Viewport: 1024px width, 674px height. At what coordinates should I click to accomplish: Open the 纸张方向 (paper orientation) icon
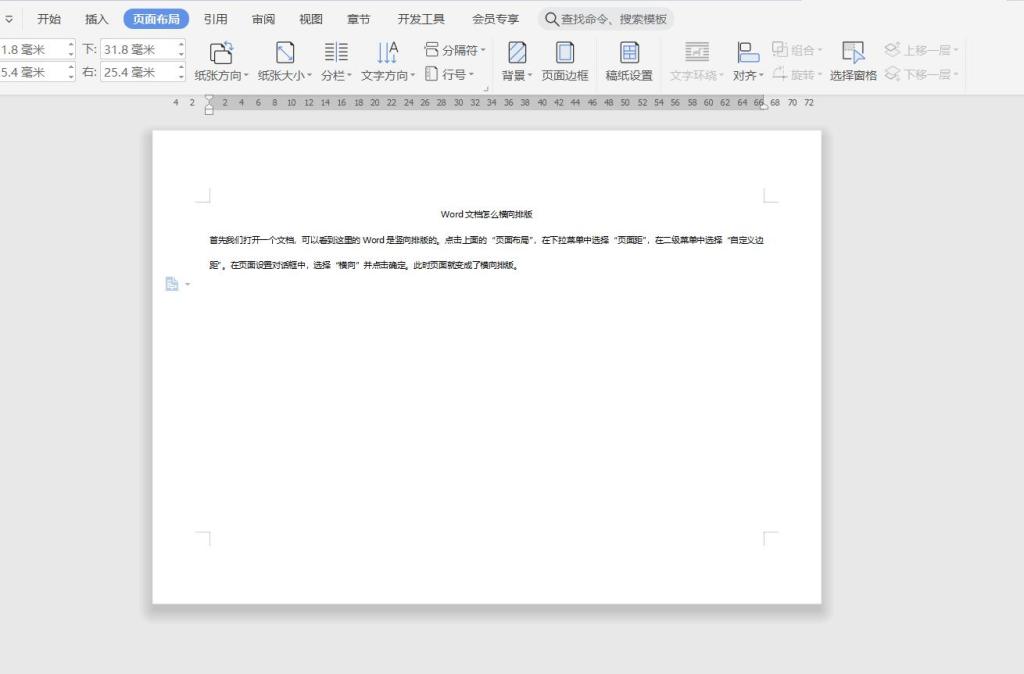(221, 53)
